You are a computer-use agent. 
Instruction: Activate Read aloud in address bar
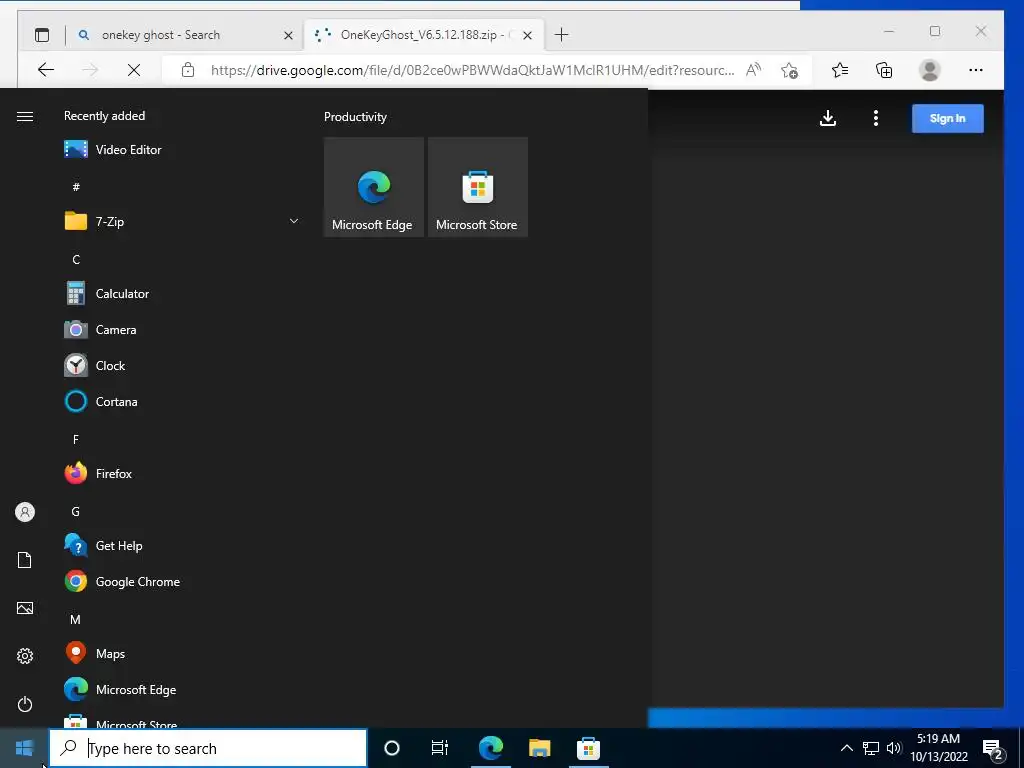(754, 70)
